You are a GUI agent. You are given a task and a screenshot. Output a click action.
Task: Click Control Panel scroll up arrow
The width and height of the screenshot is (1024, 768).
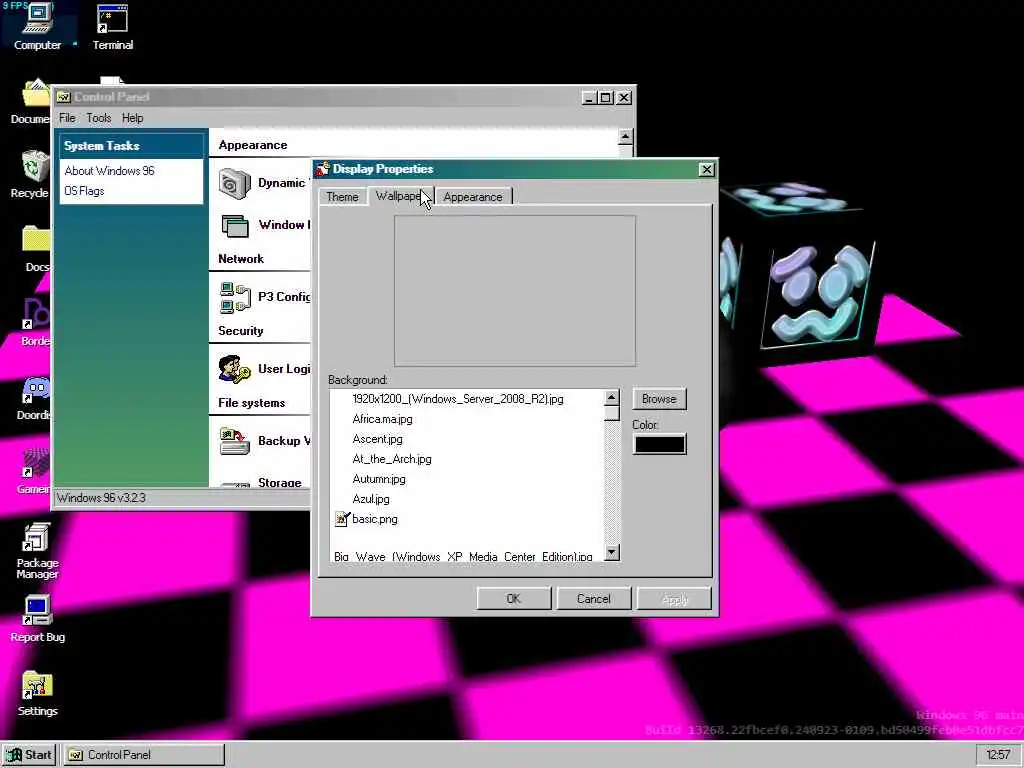tap(625, 136)
